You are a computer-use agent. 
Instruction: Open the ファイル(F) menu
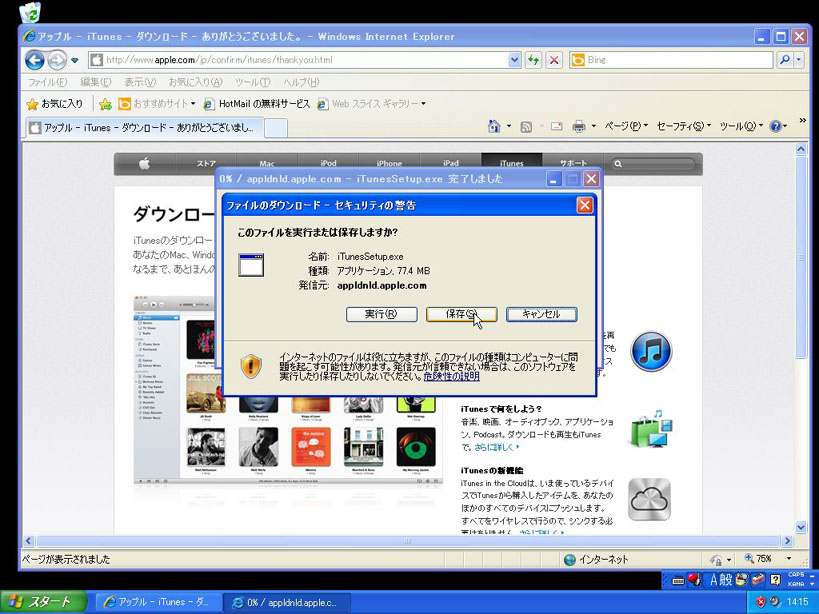pyautogui.click(x=47, y=82)
